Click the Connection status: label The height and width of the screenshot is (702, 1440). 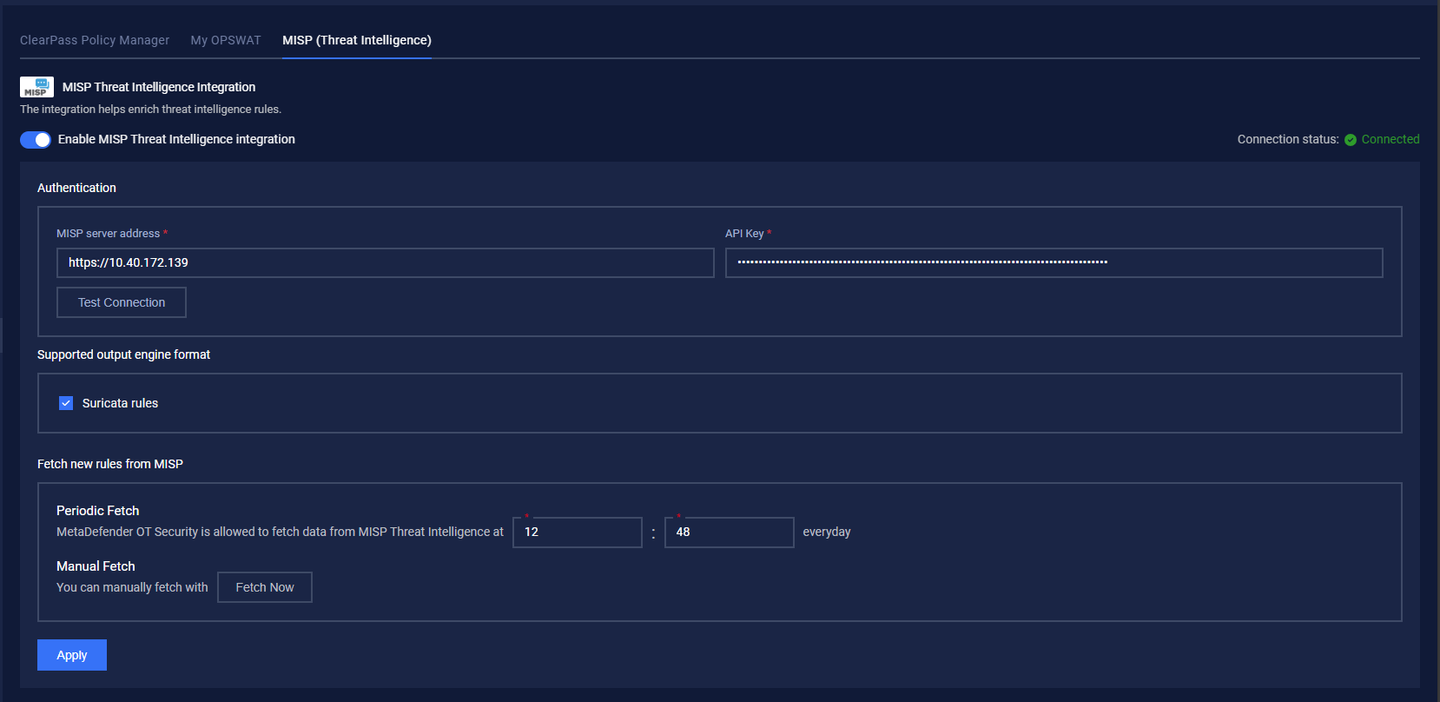[1288, 140]
